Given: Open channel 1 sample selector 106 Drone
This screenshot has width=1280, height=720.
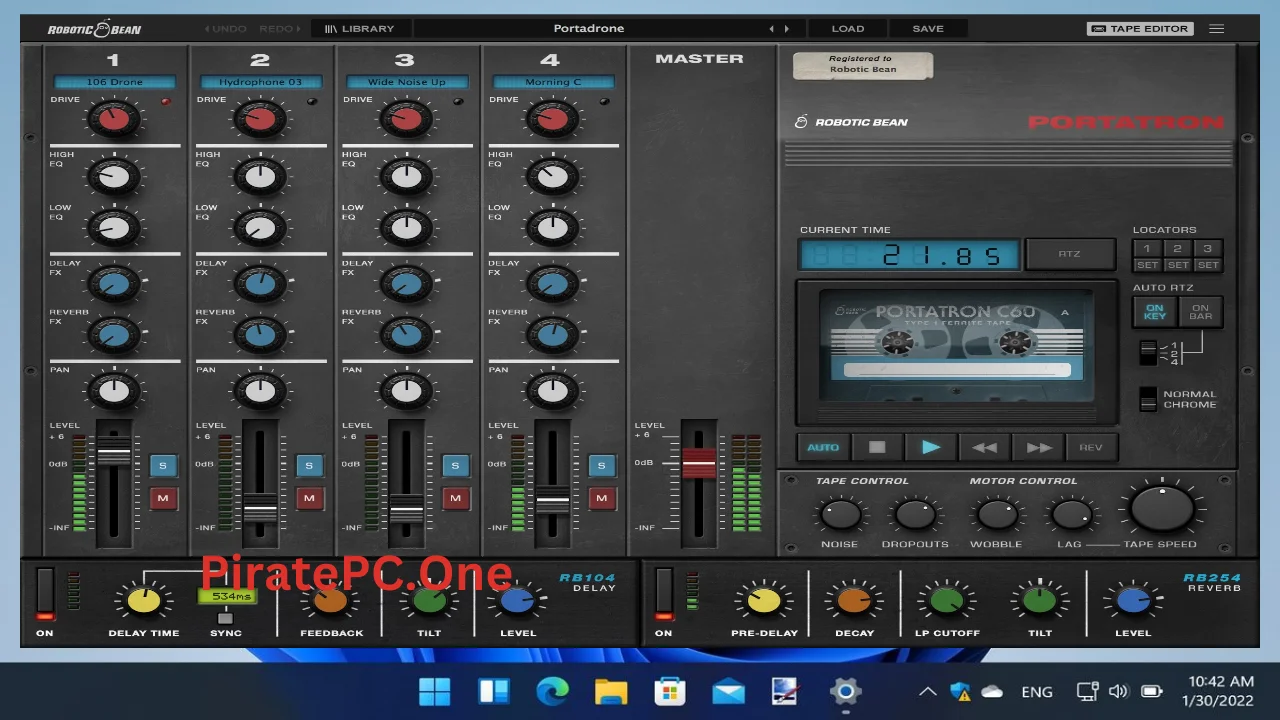Looking at the screenshot, I should pyautogui.click(x=114, y=82).
